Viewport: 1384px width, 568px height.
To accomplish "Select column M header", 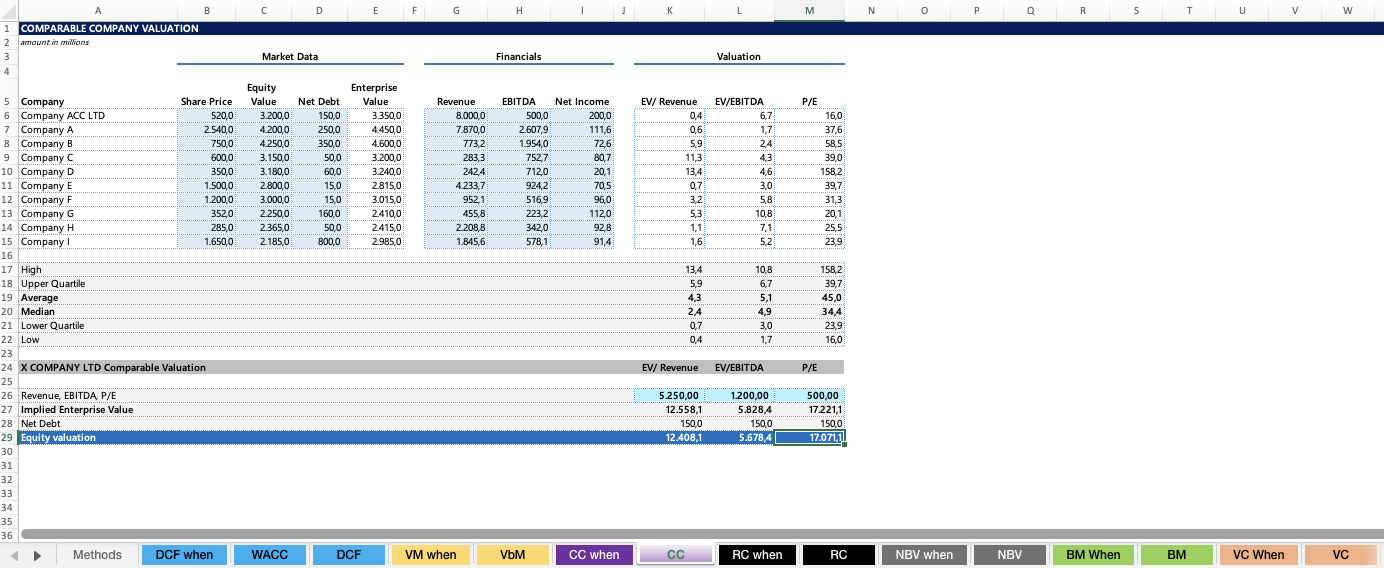I will [809, 10].
